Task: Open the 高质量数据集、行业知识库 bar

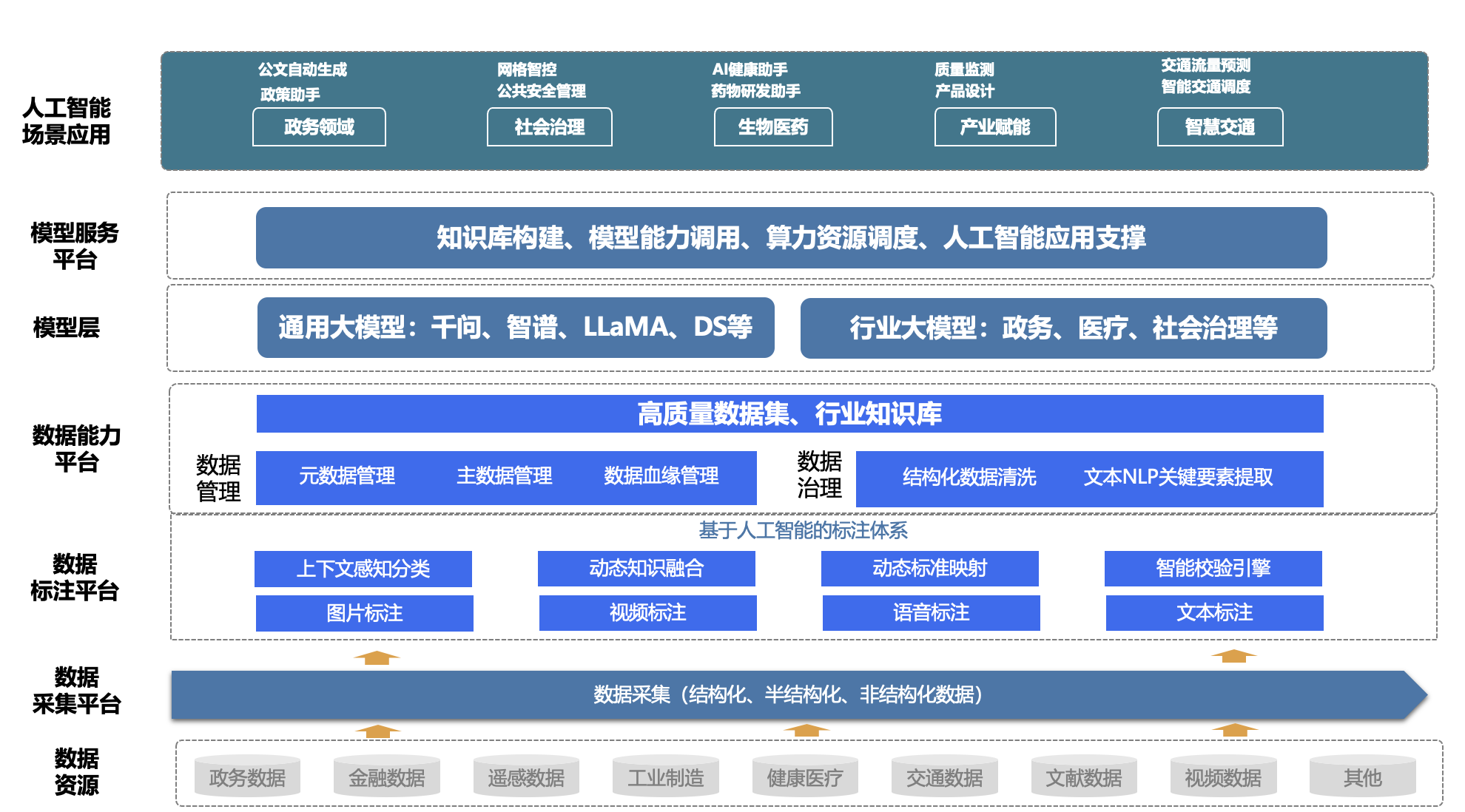Action: pyautogui.click(x=790, y=416)
